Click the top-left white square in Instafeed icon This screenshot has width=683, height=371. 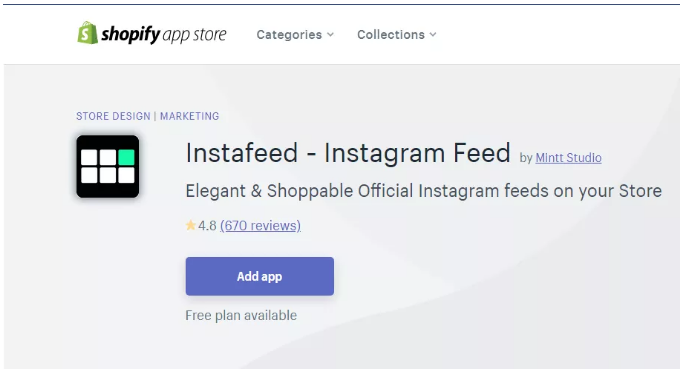pyautogui.click(x=89, y=157)
